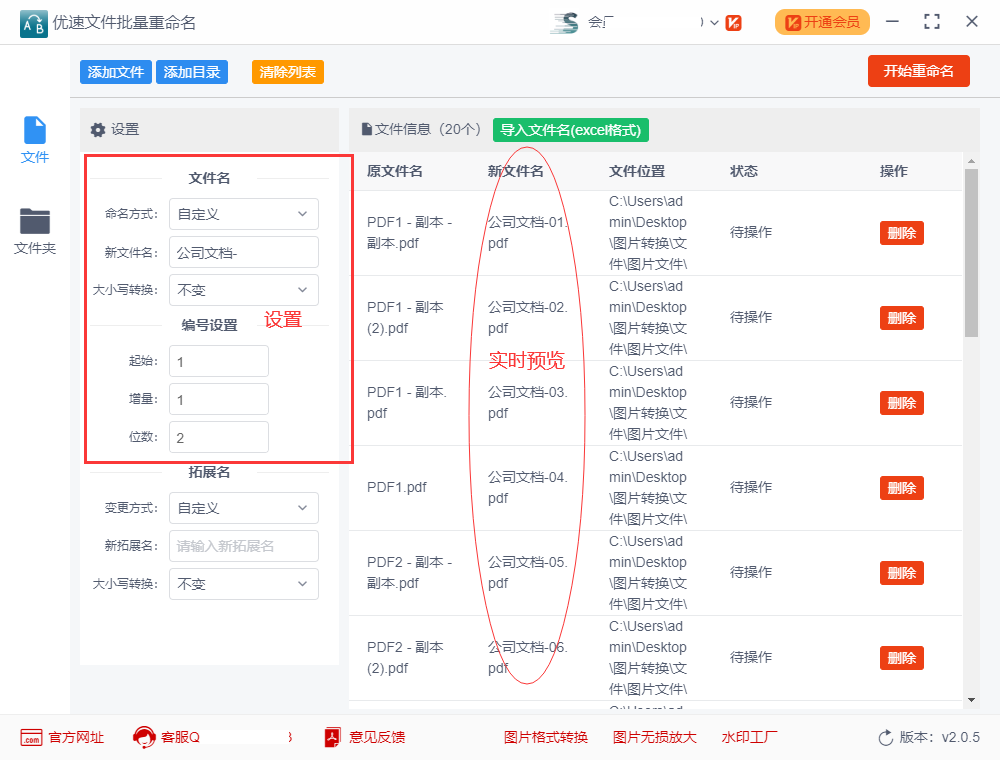Click the 新文件名 input field

243,252
